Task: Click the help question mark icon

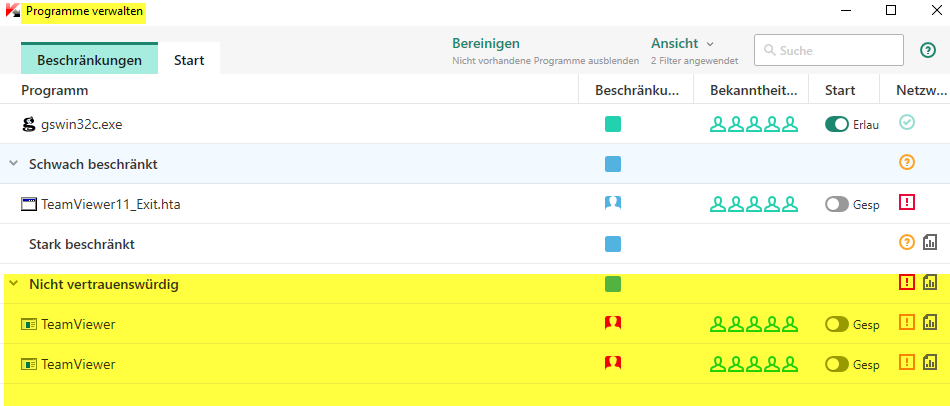Action: 927,50
